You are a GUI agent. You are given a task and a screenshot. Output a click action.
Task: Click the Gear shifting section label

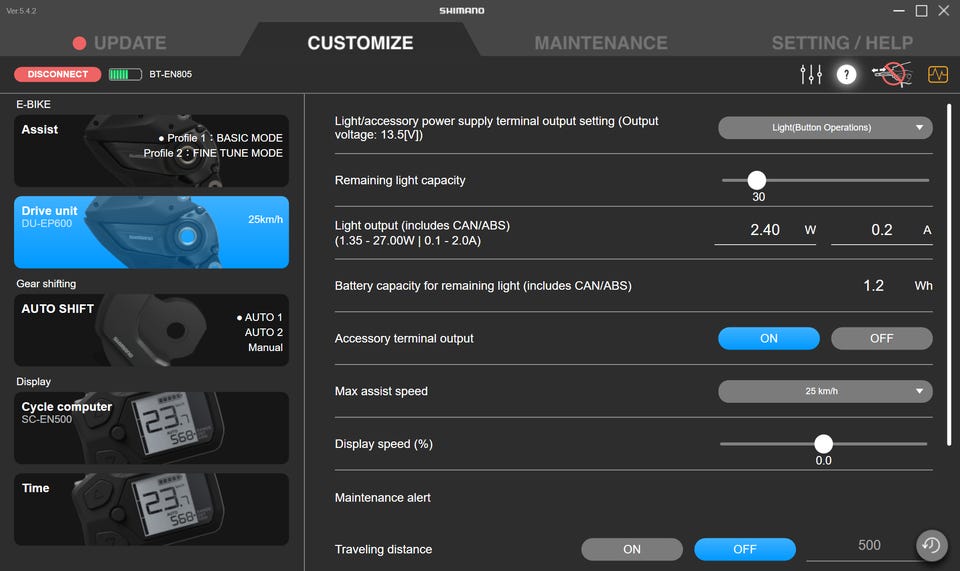point(46,283)
